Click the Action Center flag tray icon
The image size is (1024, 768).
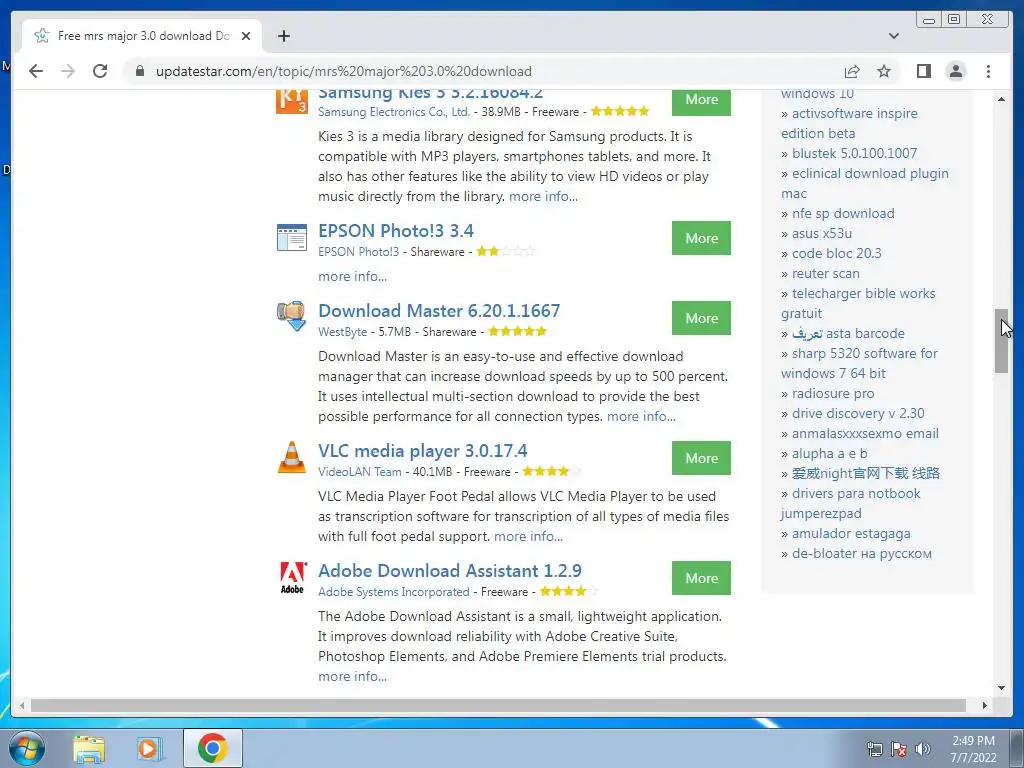click(x=899, y=749)
